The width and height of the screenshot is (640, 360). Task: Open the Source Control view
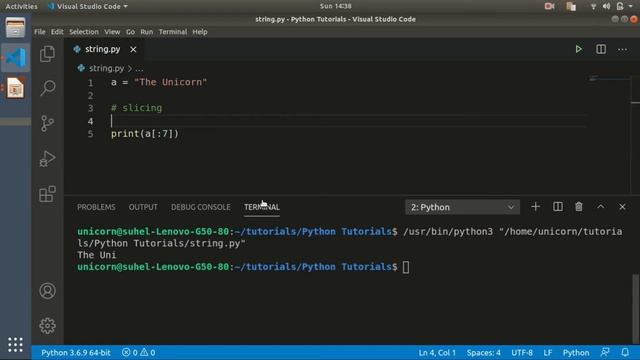point(47,123)
